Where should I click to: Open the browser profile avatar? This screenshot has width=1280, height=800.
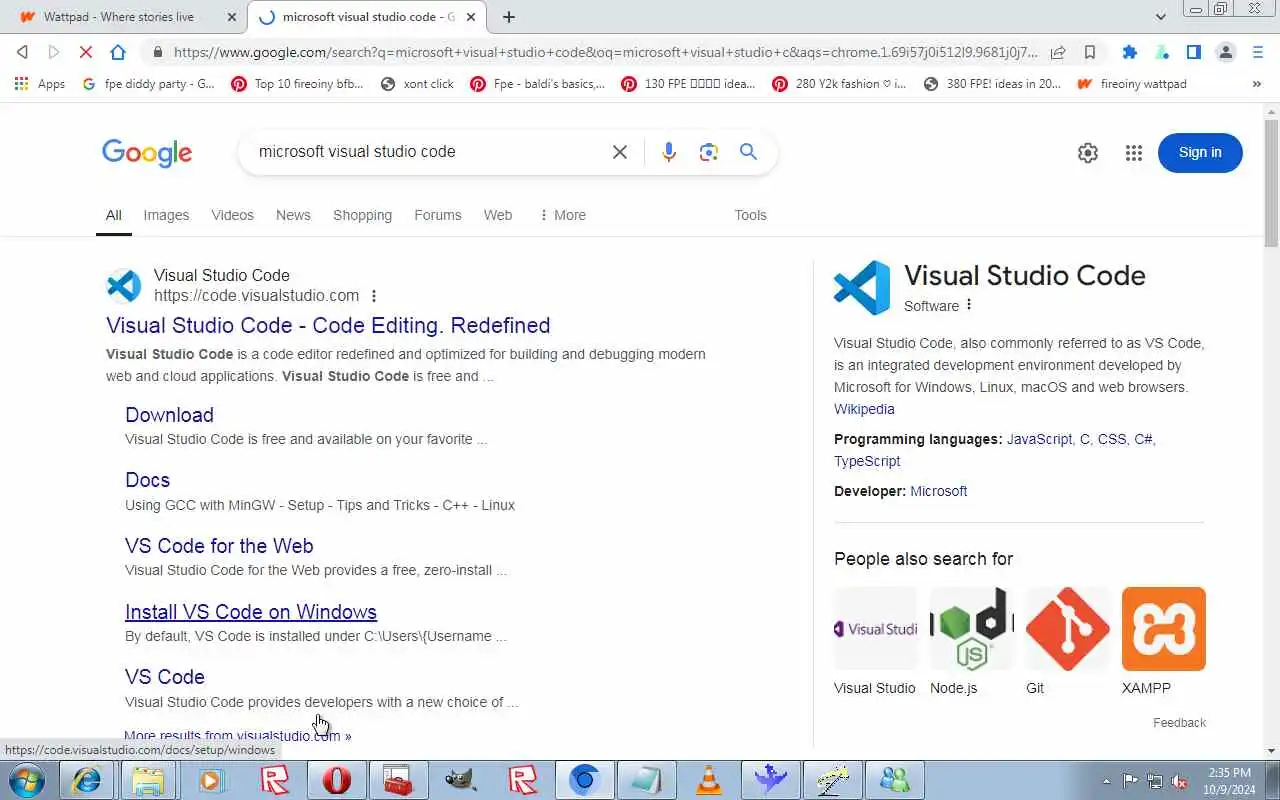coord(1225,52)
